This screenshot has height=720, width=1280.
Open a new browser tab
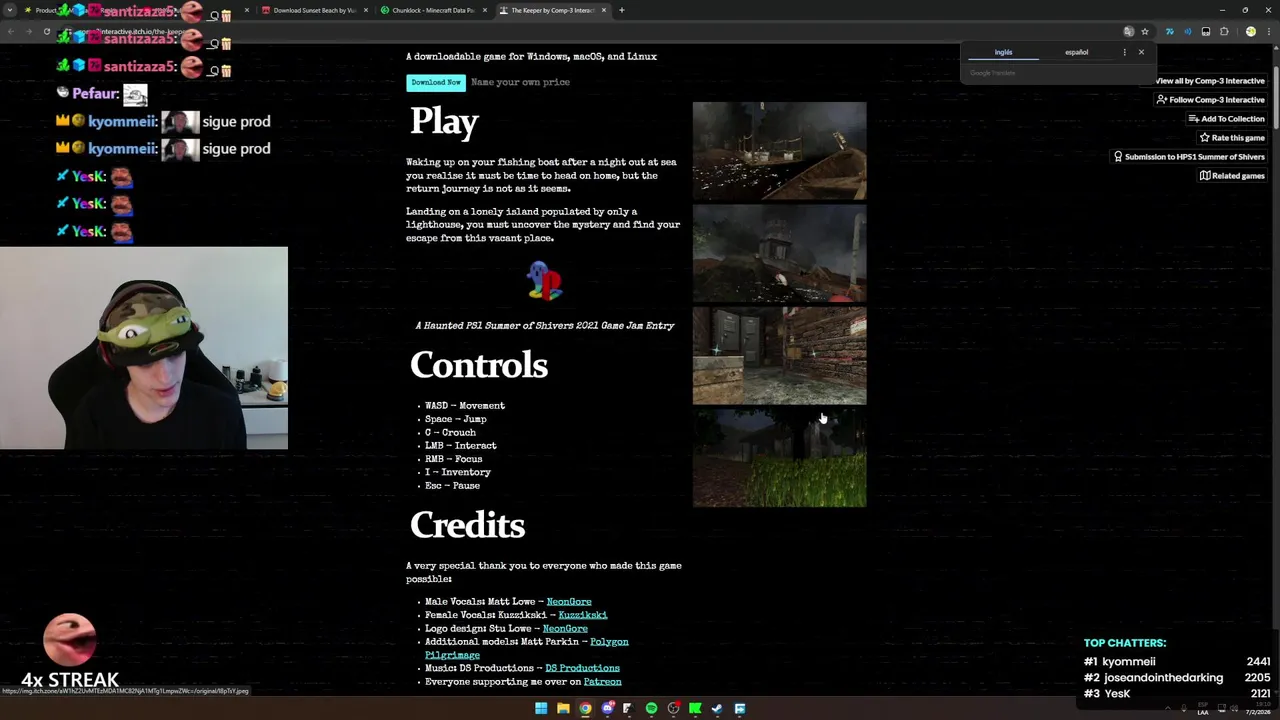(621, 10)
